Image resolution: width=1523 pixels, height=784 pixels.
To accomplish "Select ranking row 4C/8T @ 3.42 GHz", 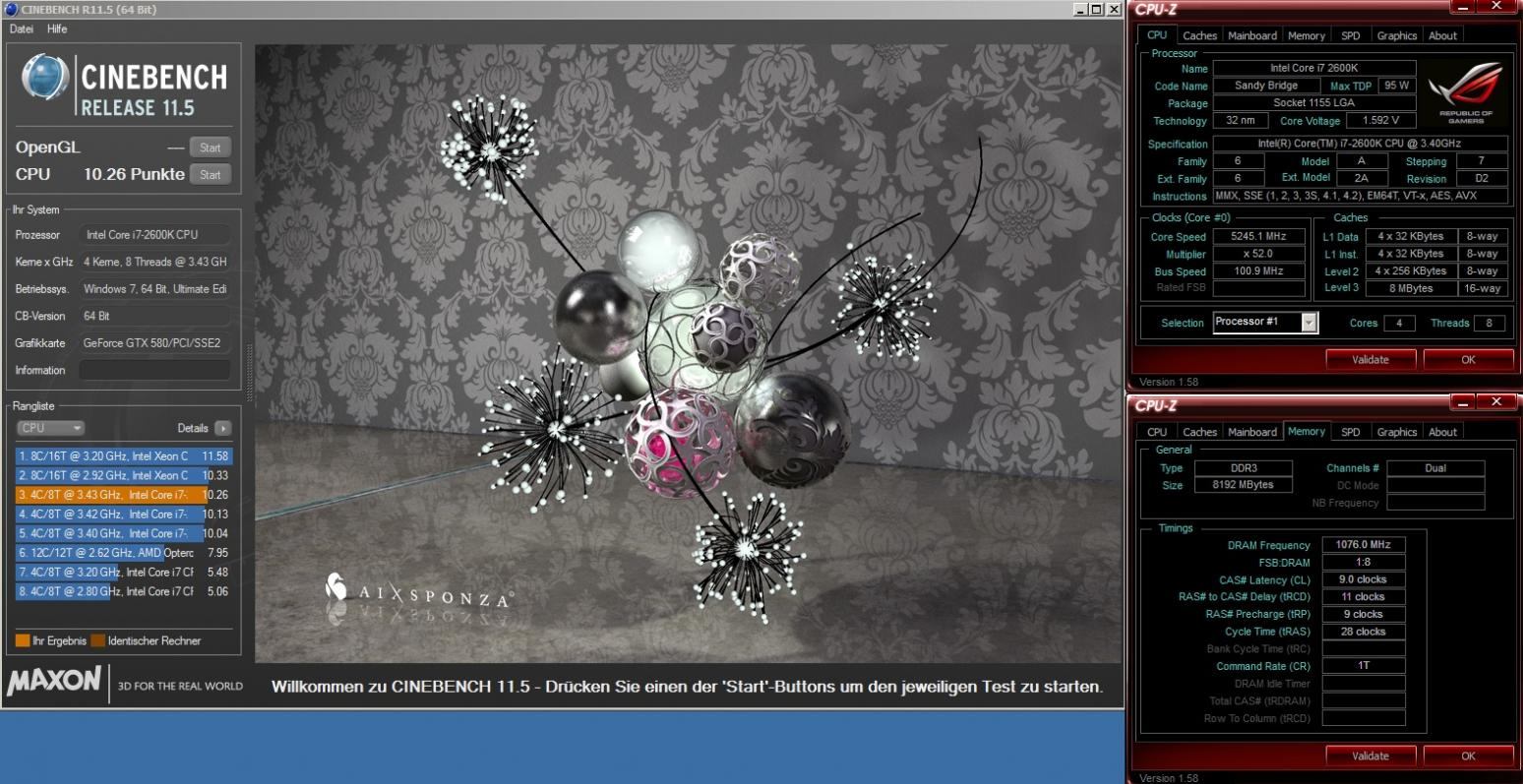I will tap(124, 514).
